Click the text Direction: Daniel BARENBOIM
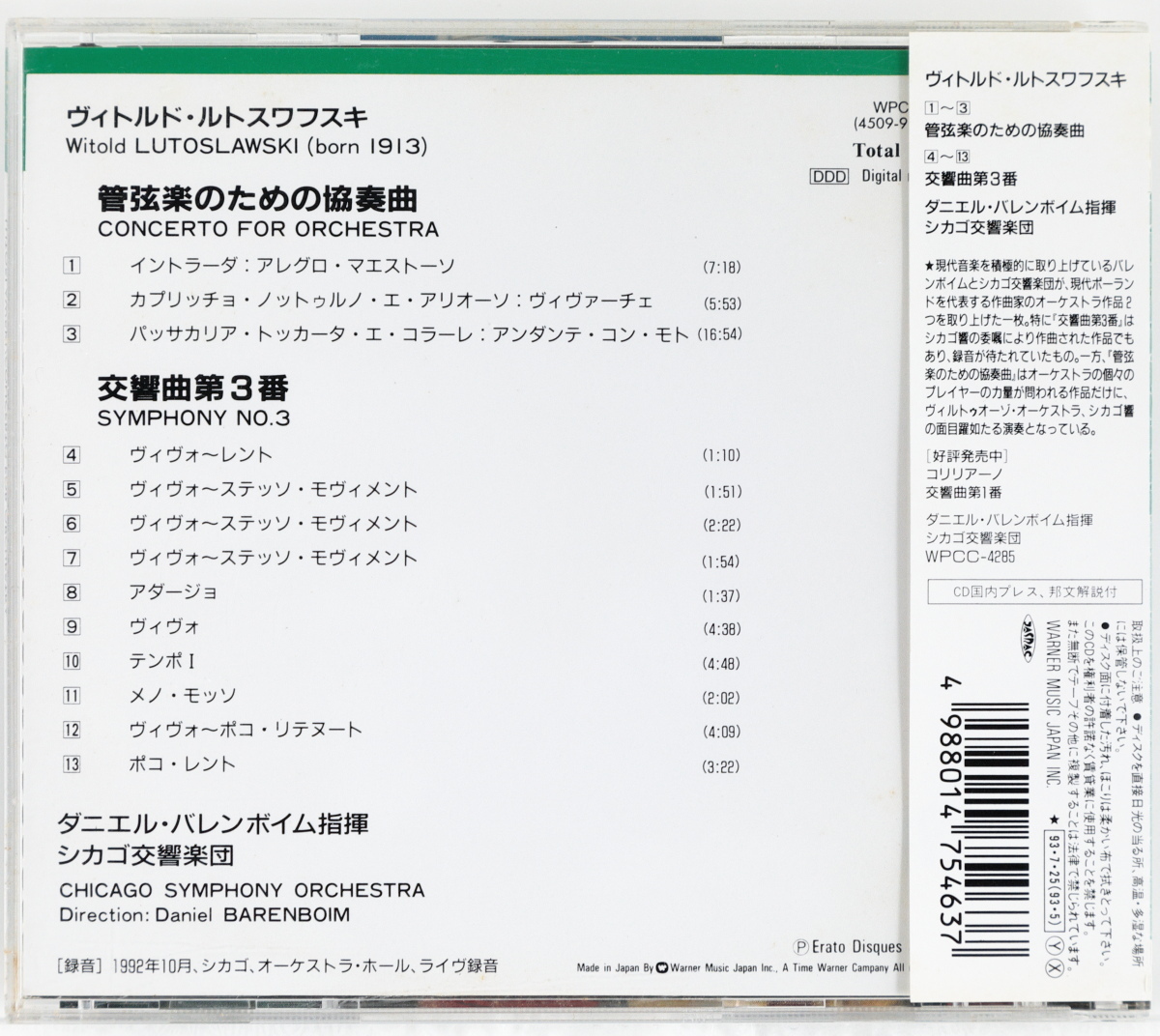Viewport: 1160px width, 1036px height. pyautogui.click(x=205, y=914)
